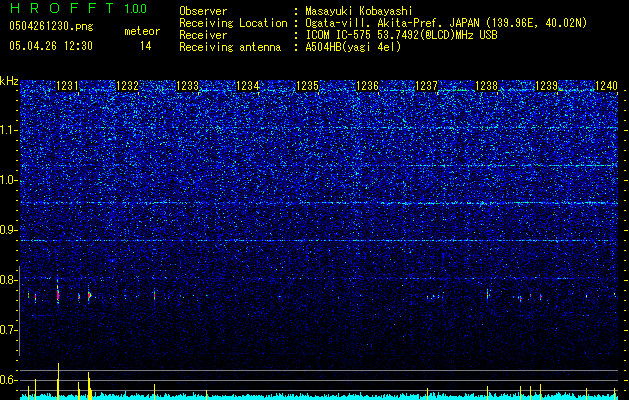The width and height of the screenshot is (629, 400).
Task: Click the 1.0 kHz frequency axis label
Action: point(9,180)
